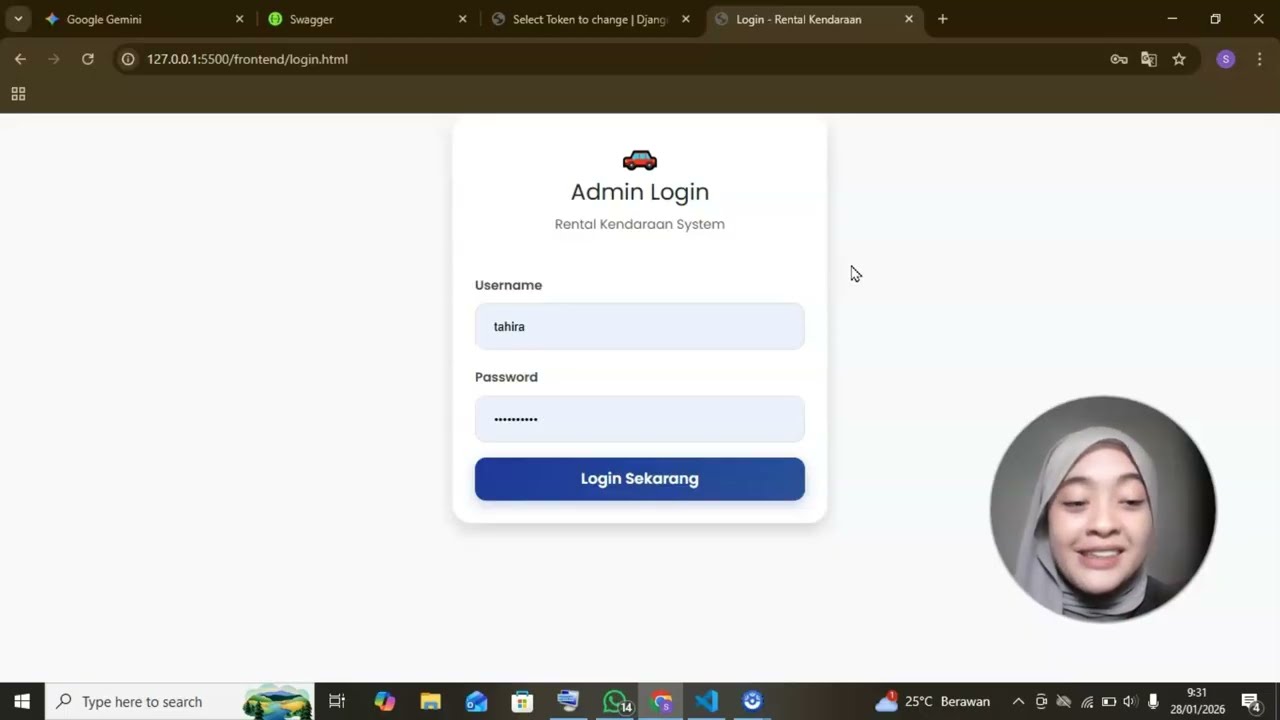Viewport: 1280px width, 720px height.
Task: Show hidden system tray icons
Action: coord(1018,701)
